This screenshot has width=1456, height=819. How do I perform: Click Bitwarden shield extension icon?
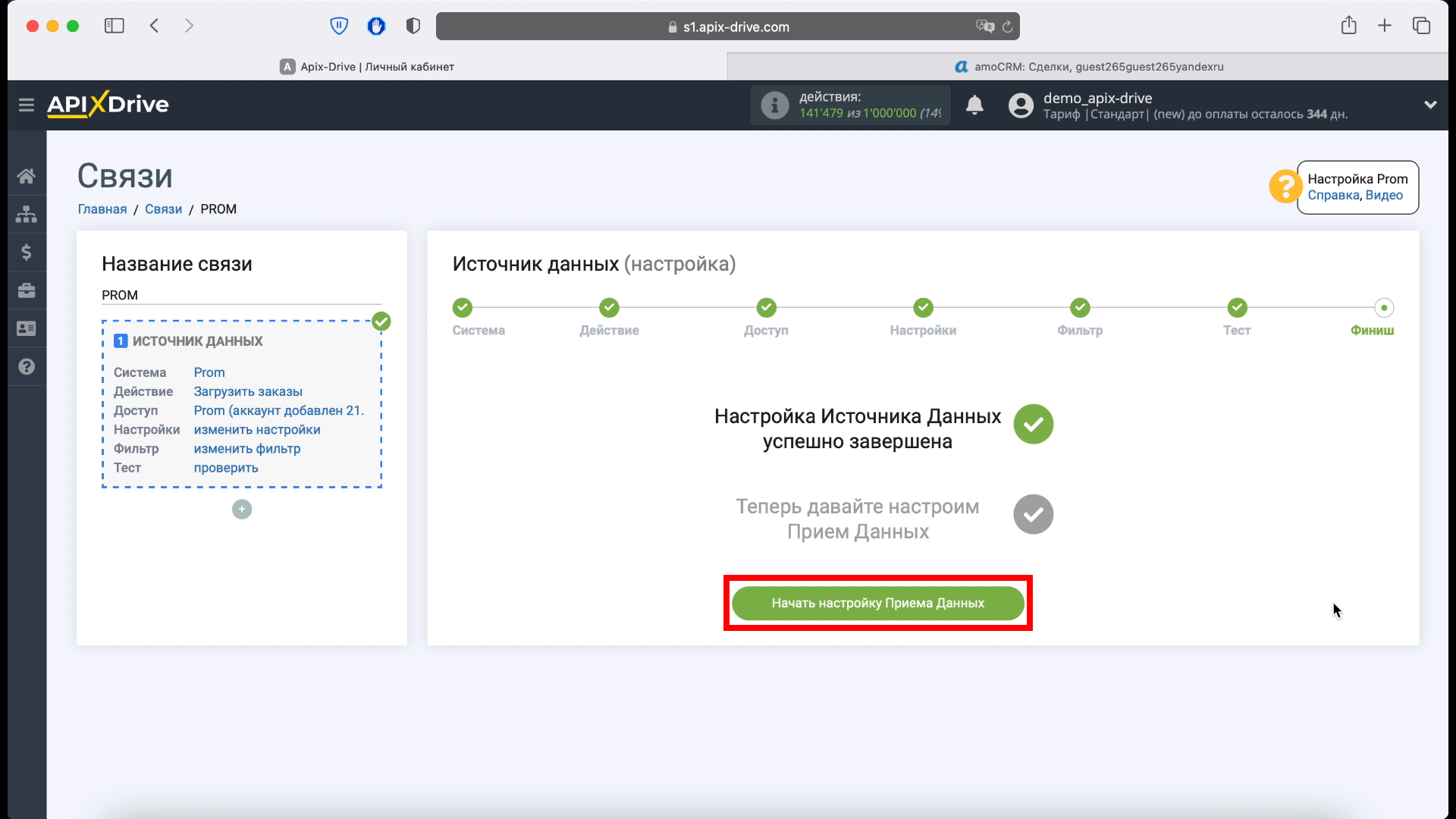339,27
